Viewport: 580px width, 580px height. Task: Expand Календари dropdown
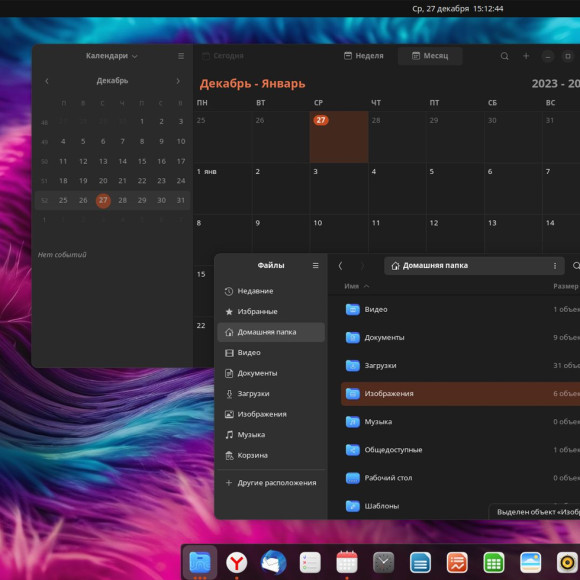(x=112, y=56)
